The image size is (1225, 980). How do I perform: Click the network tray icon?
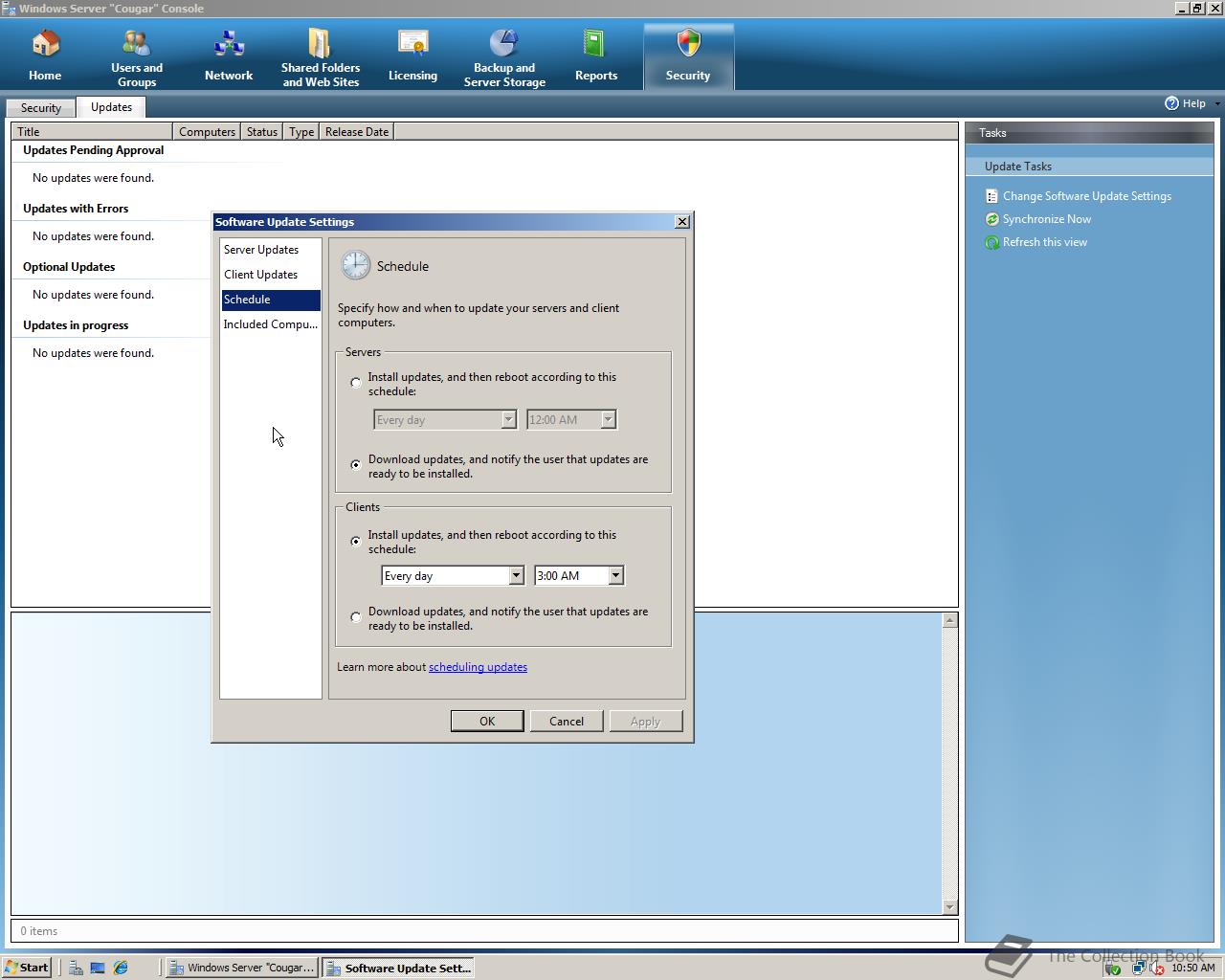tap(1138, 968)
